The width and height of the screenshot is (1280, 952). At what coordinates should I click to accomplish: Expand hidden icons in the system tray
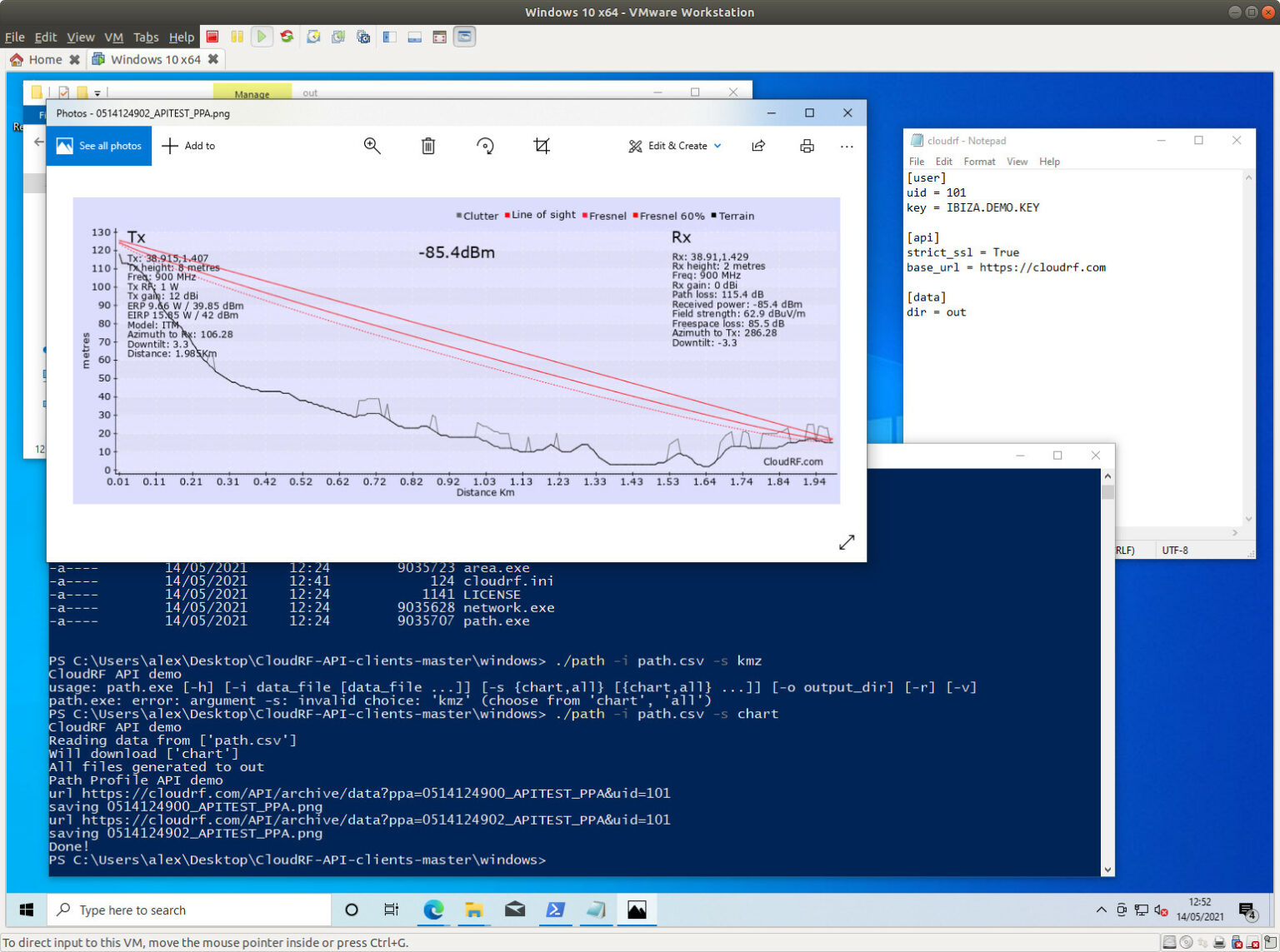click(1102, 910)
